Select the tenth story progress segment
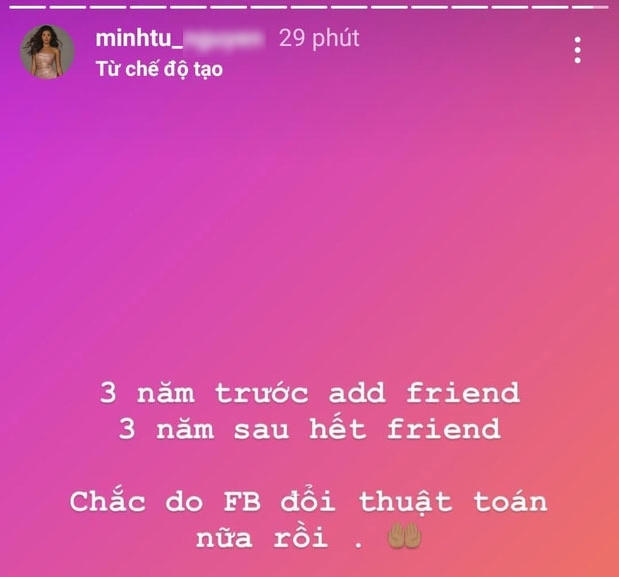The height and width of the screenshot is (577, 619). tap(389, 7)
